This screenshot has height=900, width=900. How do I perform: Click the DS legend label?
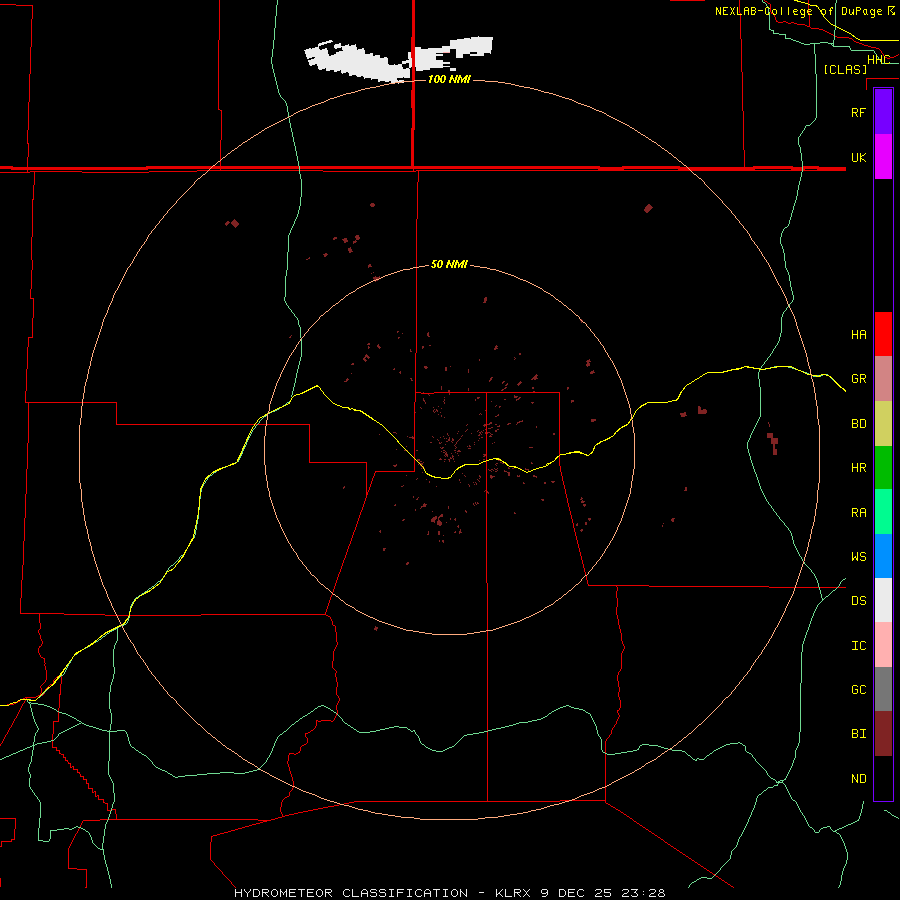point(858,600)
